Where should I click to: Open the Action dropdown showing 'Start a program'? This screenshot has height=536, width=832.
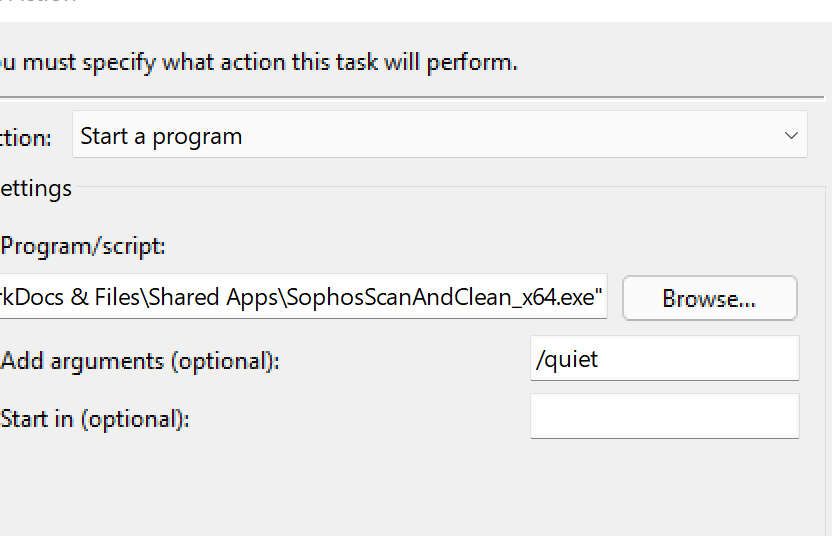tap(438, 136)
